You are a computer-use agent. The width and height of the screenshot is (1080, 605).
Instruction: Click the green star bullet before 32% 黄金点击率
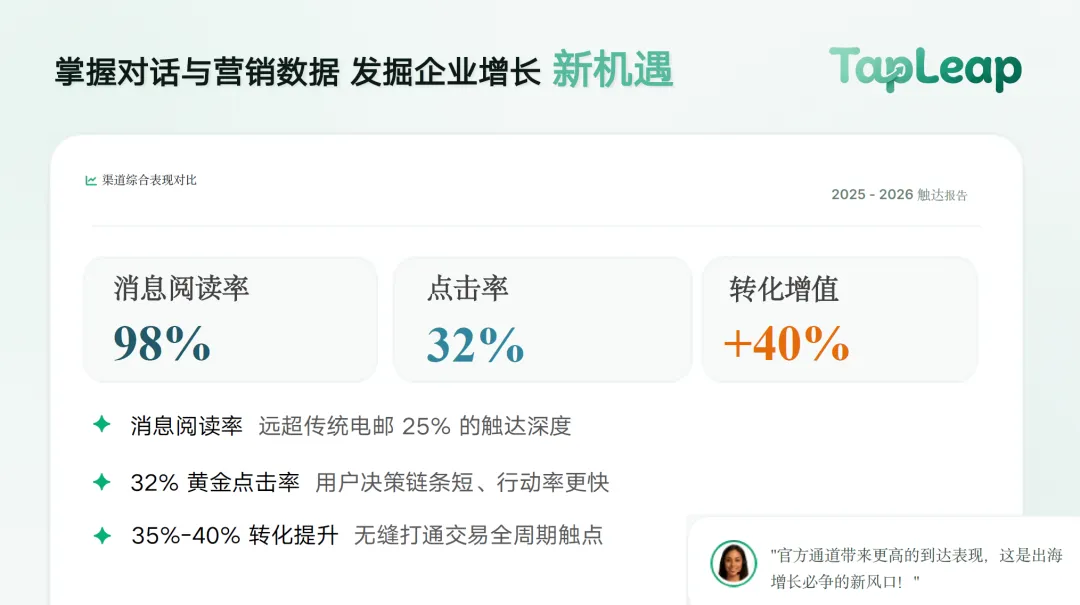(102, 482)
